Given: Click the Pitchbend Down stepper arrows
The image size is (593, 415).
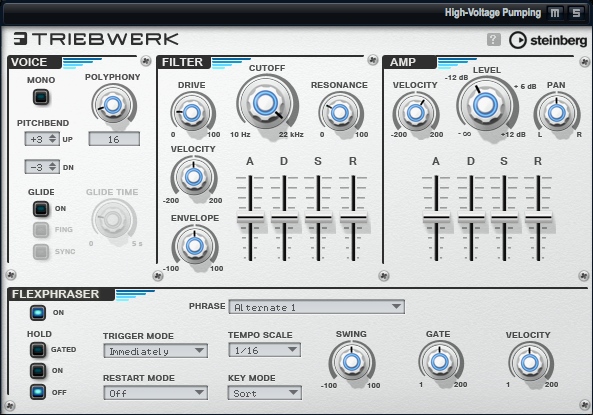Looking at the screenshot, I should [x=53, y=167].
